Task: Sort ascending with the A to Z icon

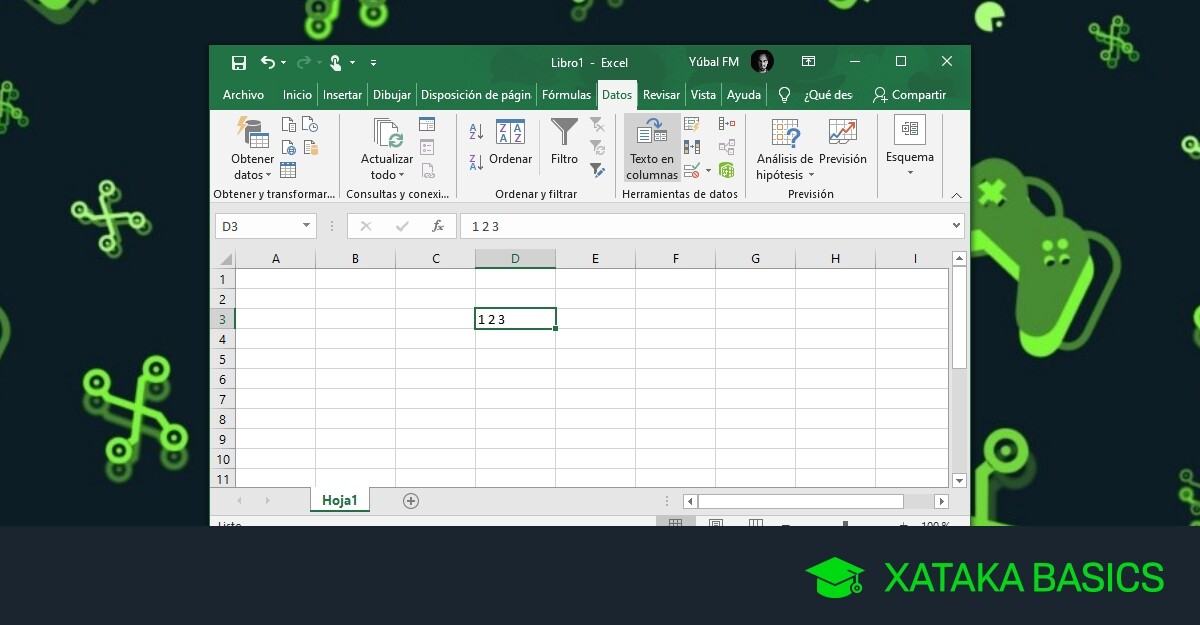Action: click(476, 131)
